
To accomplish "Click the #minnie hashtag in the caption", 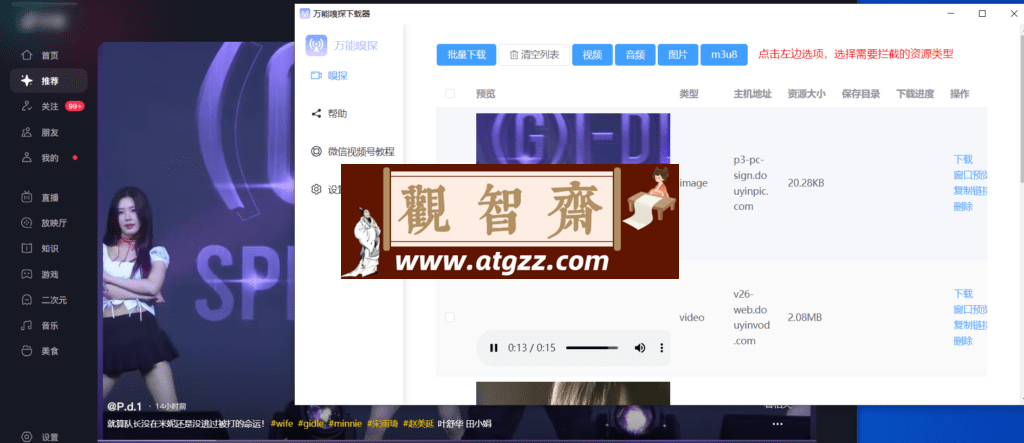I will coord(345,423).
